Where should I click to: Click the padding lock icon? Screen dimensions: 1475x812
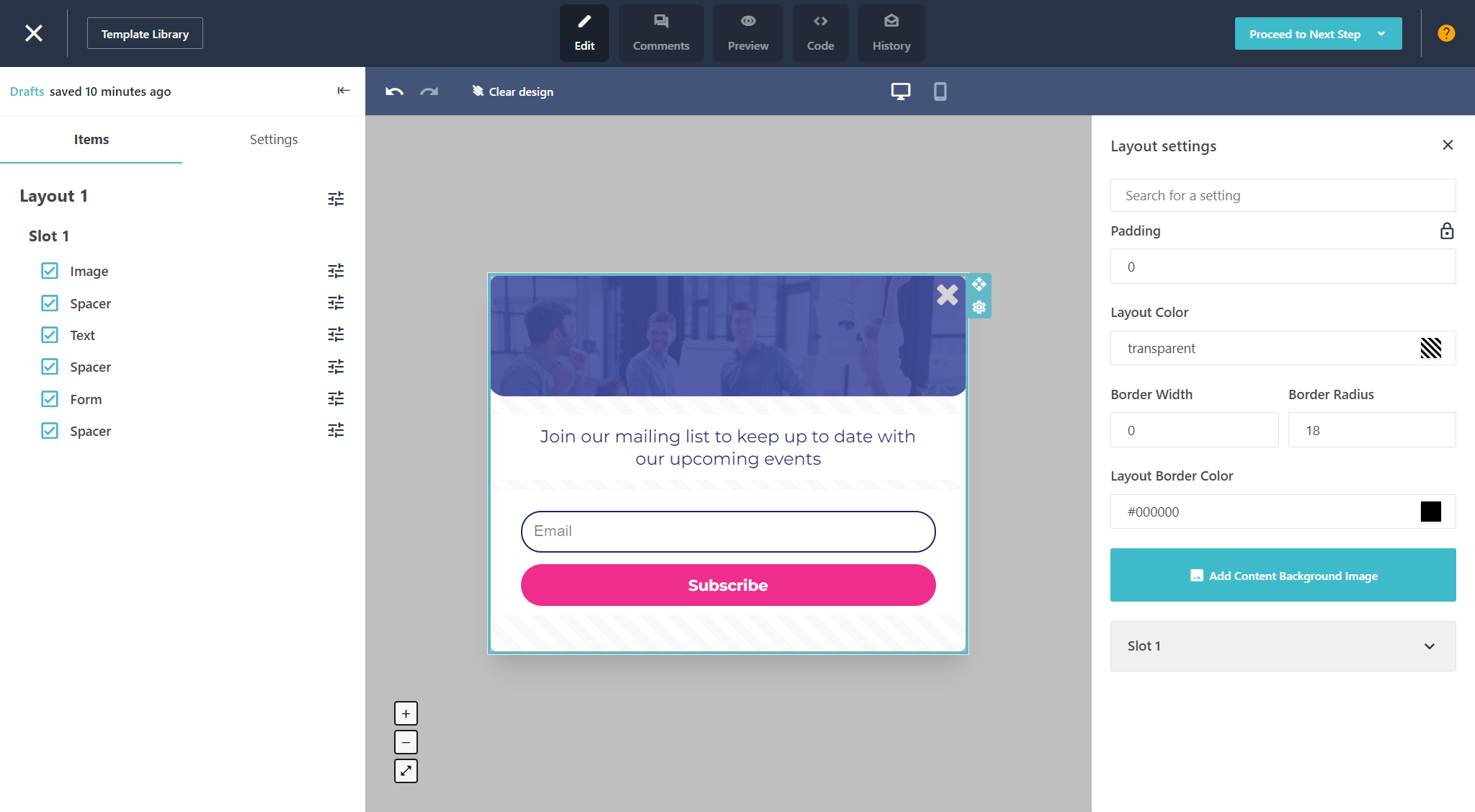click(1446, 231)
